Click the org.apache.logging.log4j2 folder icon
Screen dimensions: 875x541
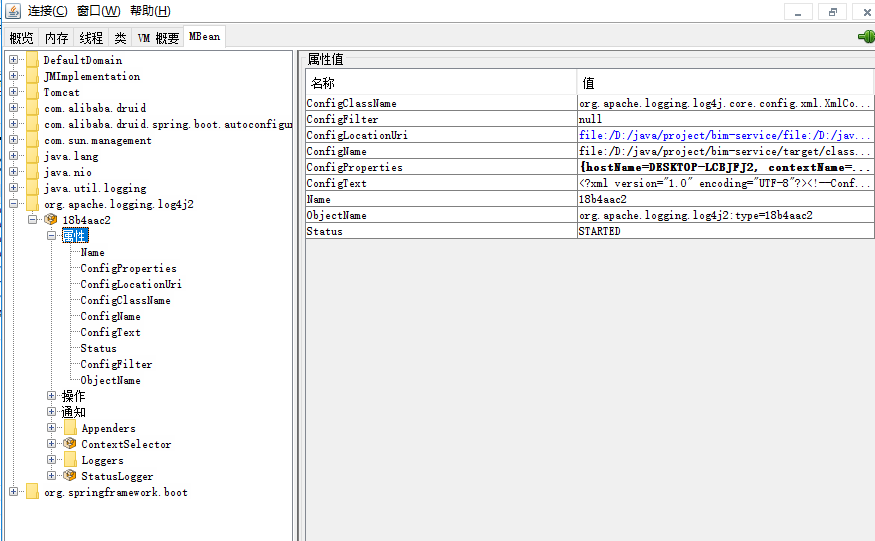point(32,204)
